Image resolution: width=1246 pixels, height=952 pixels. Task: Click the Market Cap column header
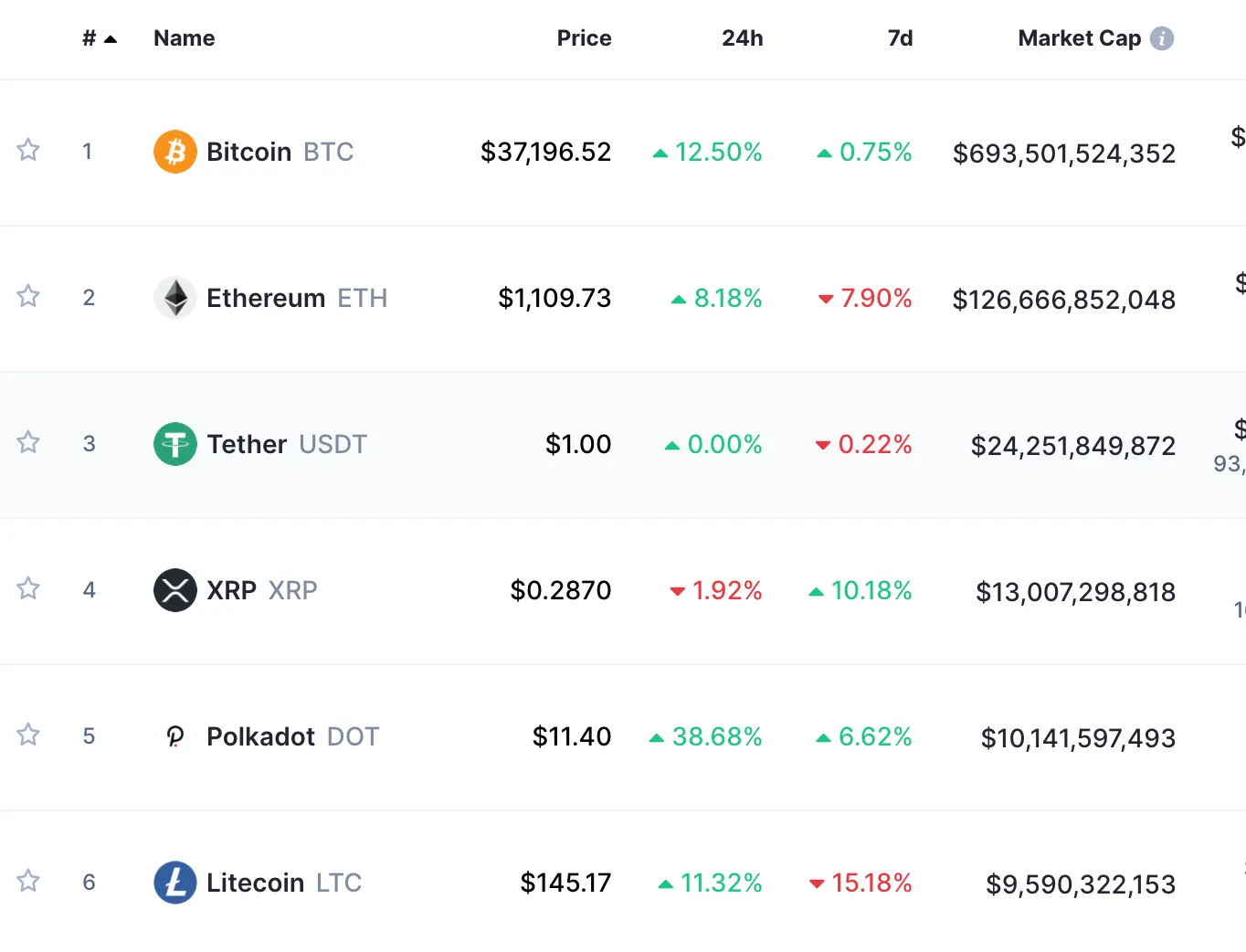click(1079, 38)
